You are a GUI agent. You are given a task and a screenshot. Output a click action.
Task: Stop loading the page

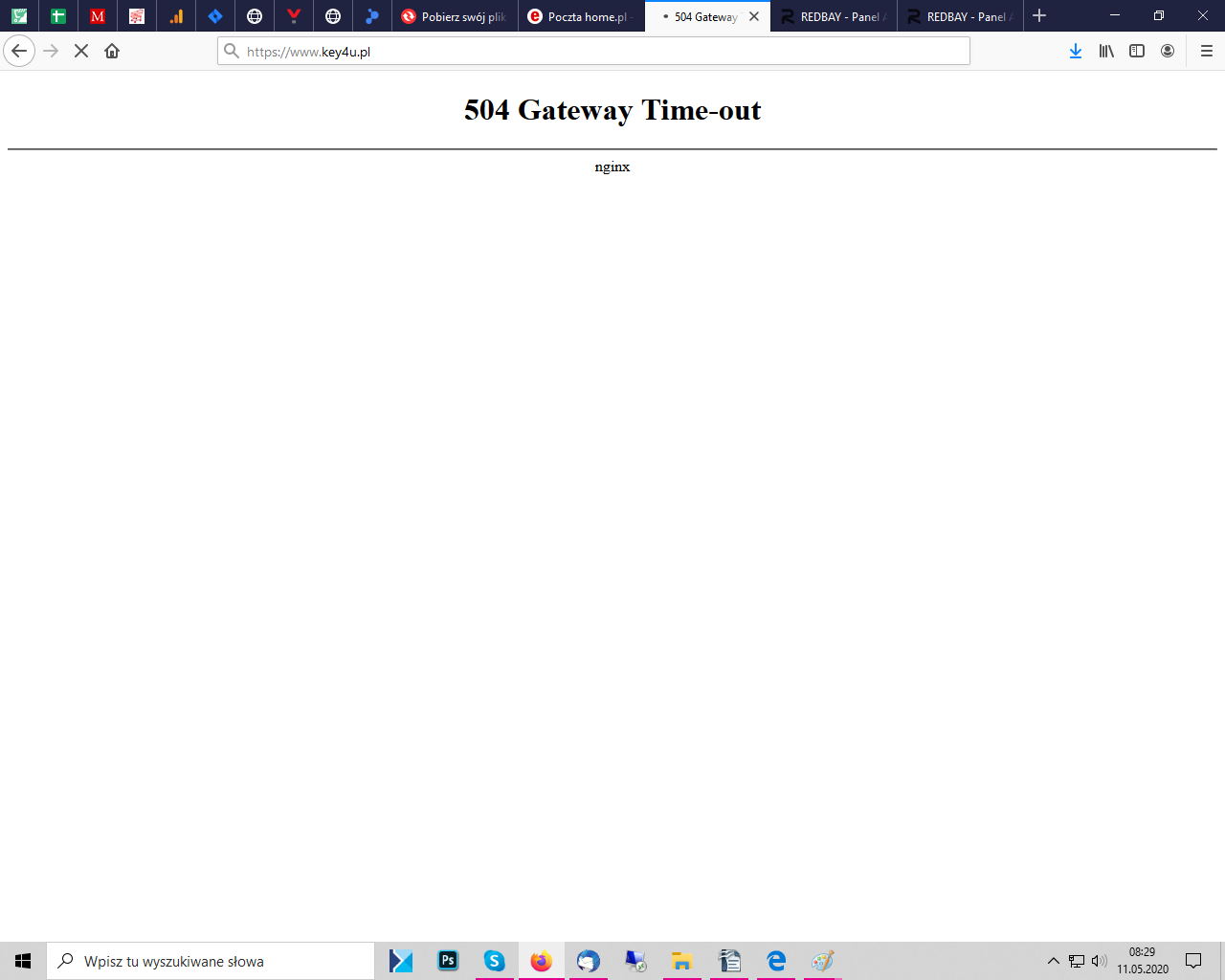click(x=81, y=51)
